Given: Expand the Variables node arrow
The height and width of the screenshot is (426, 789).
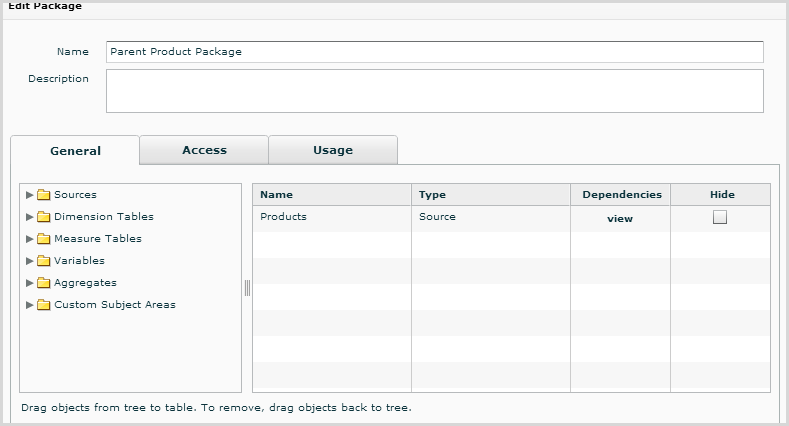Looking at the screenshot, I should tap(29, 261).
